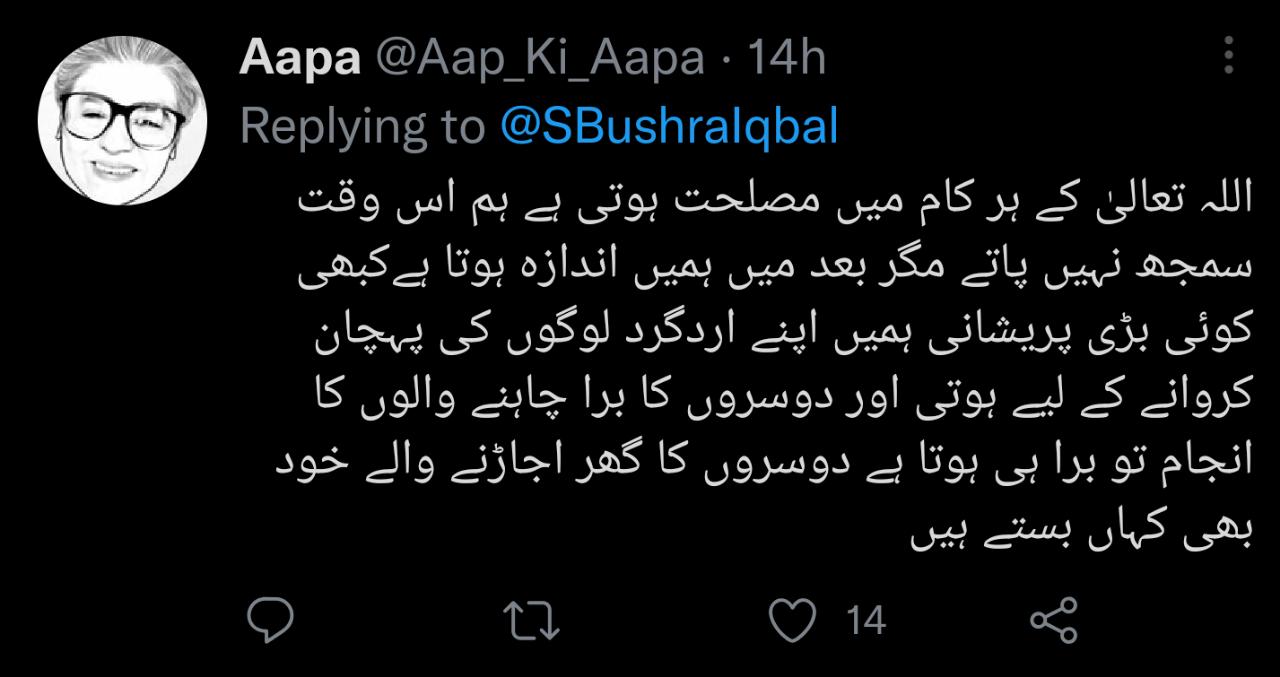Viewport: 1280px width, 677px height.
Task: Retweet this post using the arrows icon
Action: coord(531,620)
